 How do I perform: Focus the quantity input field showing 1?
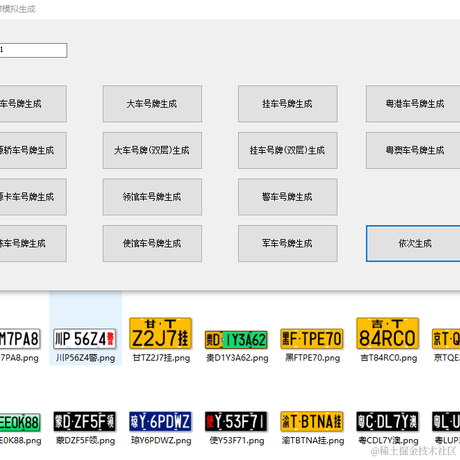(x=33, y=50)
